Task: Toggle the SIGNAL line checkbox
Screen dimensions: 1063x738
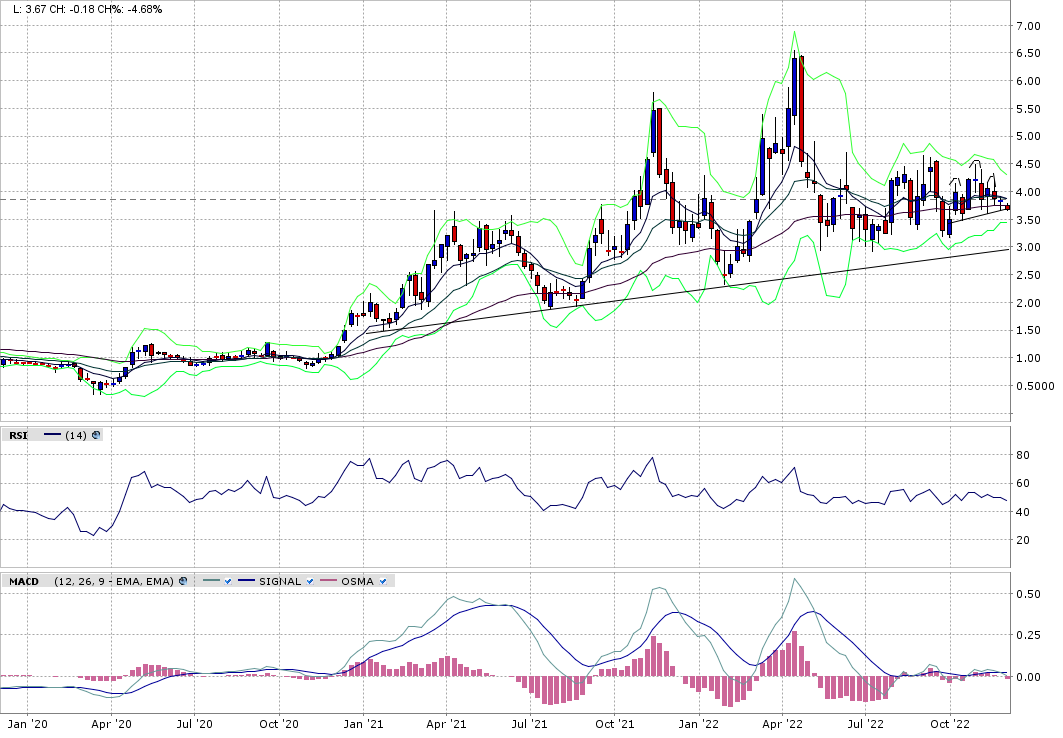Action: point(310,581)
